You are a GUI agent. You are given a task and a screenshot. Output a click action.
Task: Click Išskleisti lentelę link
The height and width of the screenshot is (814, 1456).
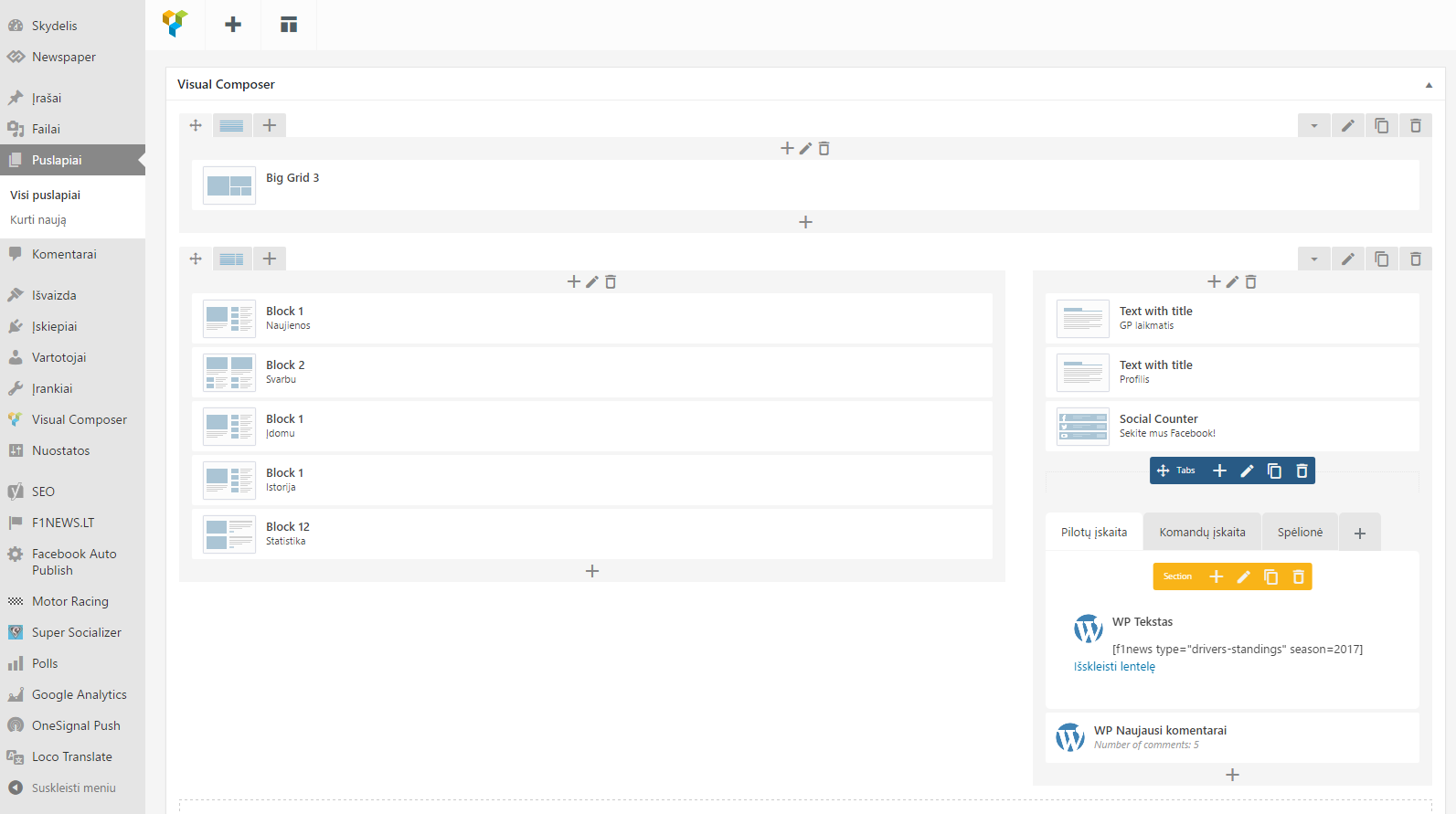coord(1114,667)
